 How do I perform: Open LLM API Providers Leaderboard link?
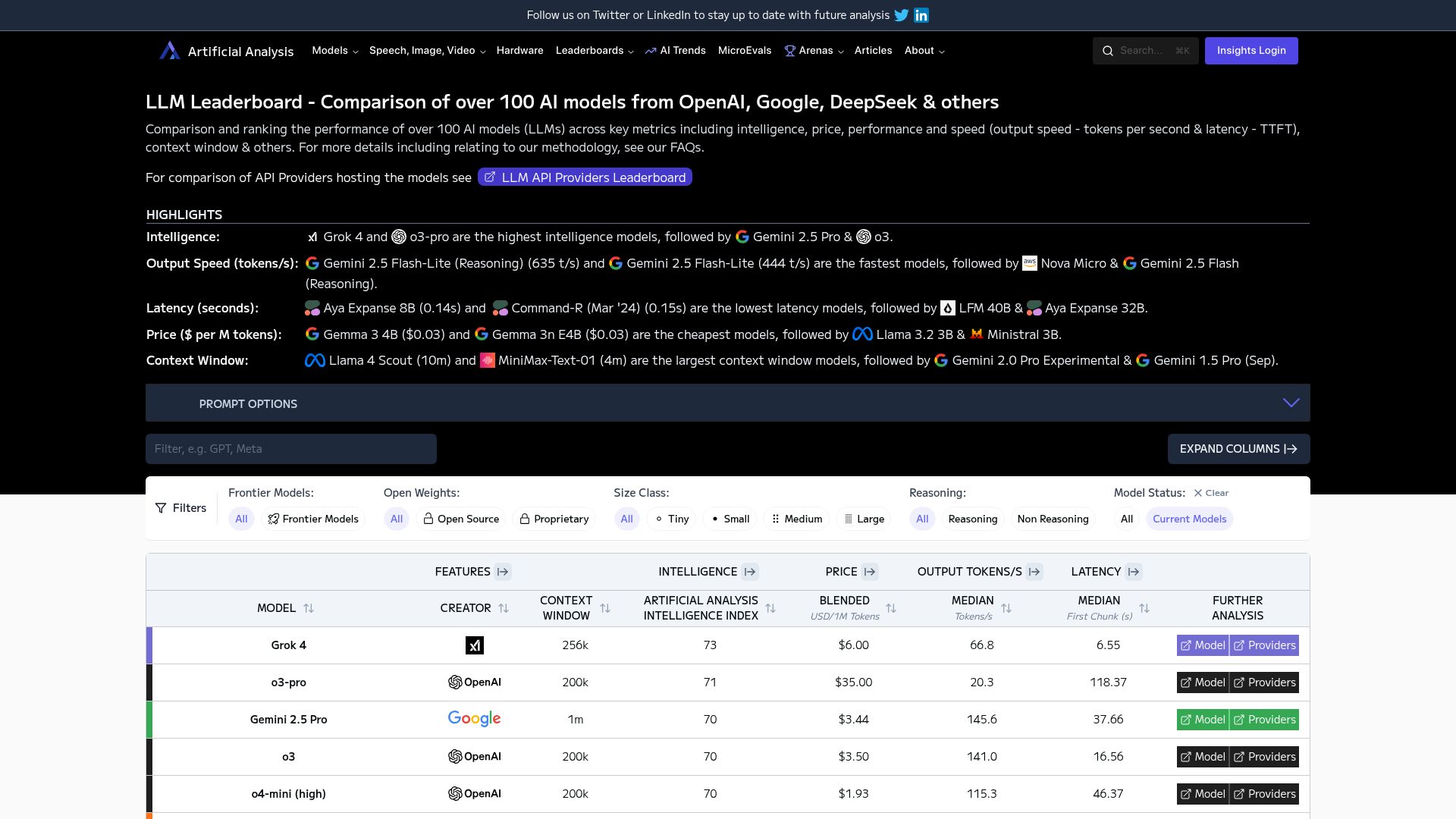(x=585, y=177)
